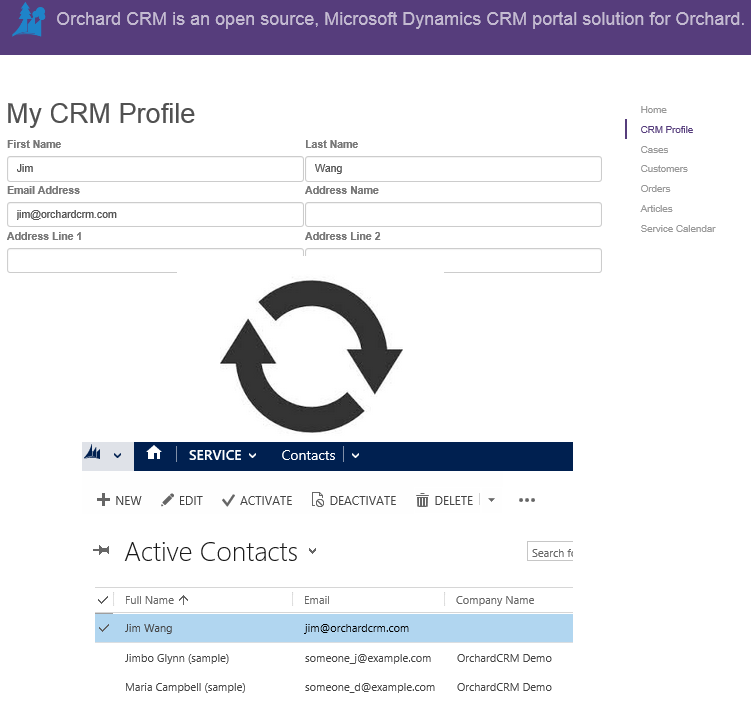The image size is (751, 703).
Task: Click the Email column header
Action: coord(317,600)
